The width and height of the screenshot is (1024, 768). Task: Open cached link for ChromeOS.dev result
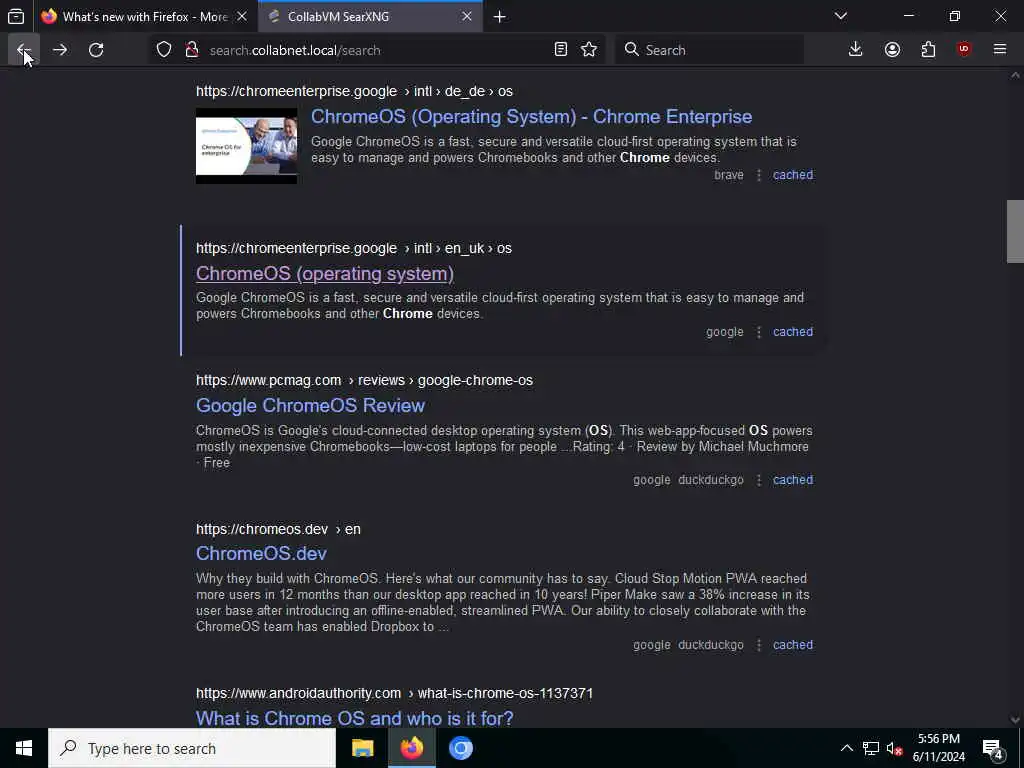point(793,645)
